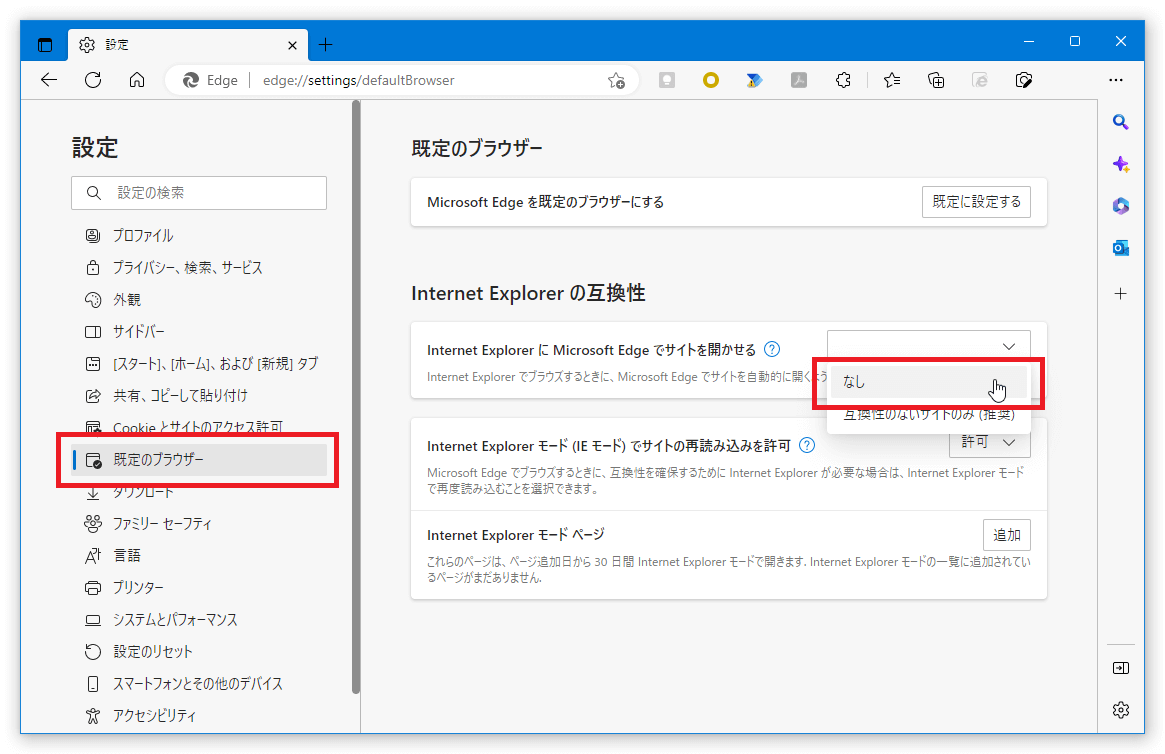
Task: Expand the IE mode 許可 dropdown
Action: 988,441
